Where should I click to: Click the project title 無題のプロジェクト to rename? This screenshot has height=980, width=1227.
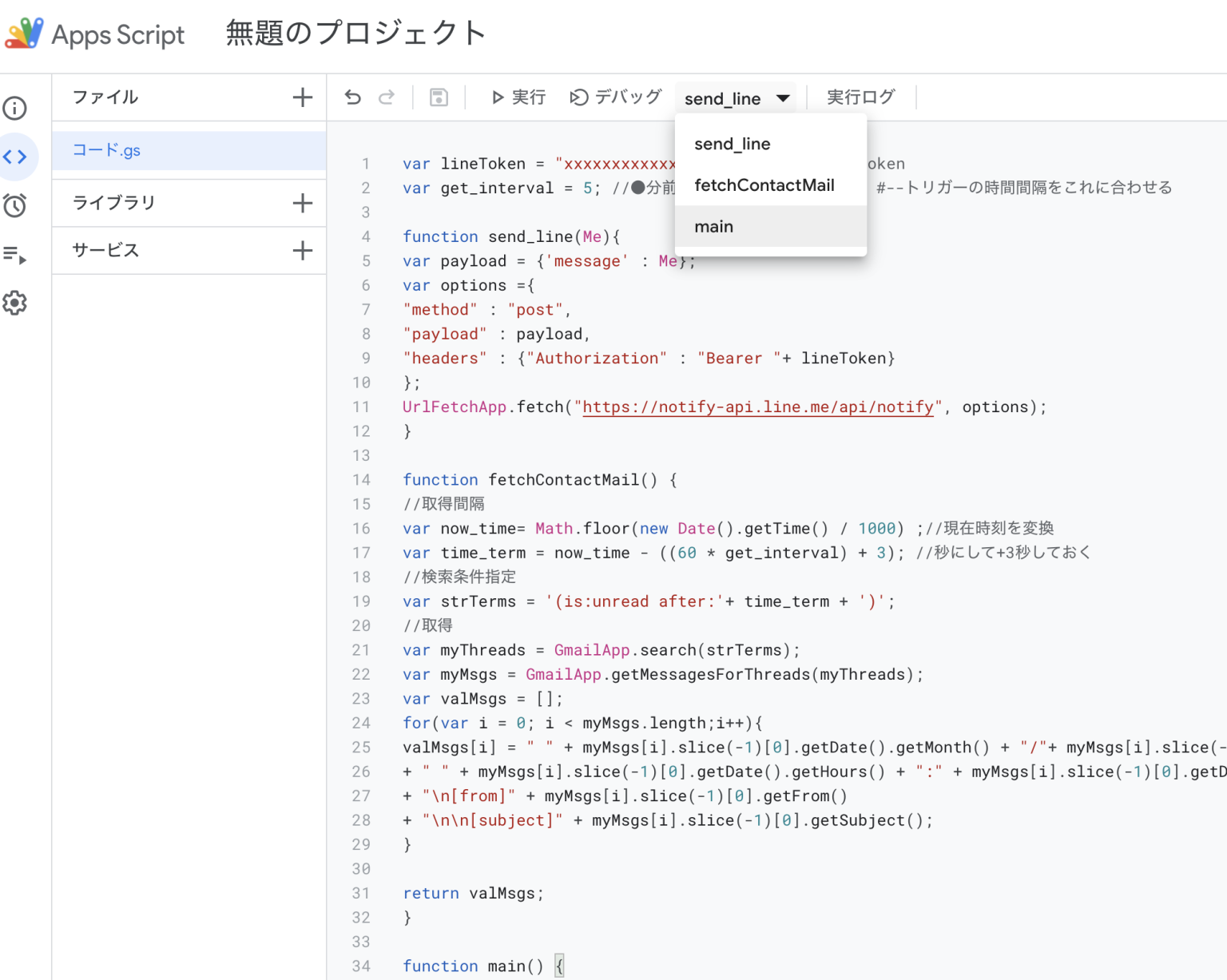tap(355, 33)
